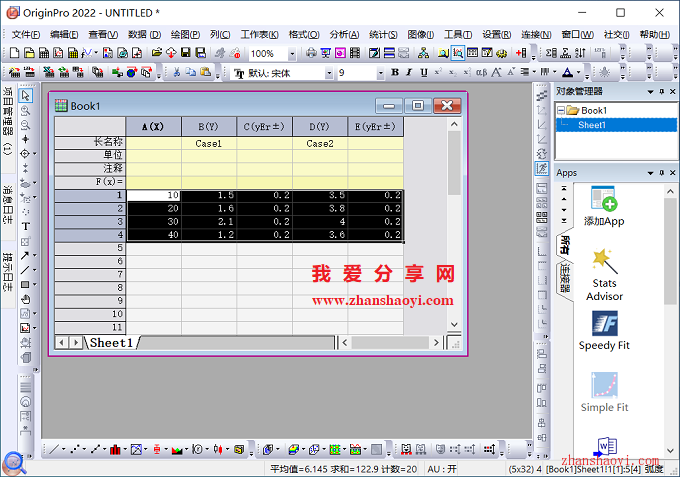680x477 pixels.
Task: Open the 100% zoom level dropdown
Action: pyautogui.click(x=292, y=54)
